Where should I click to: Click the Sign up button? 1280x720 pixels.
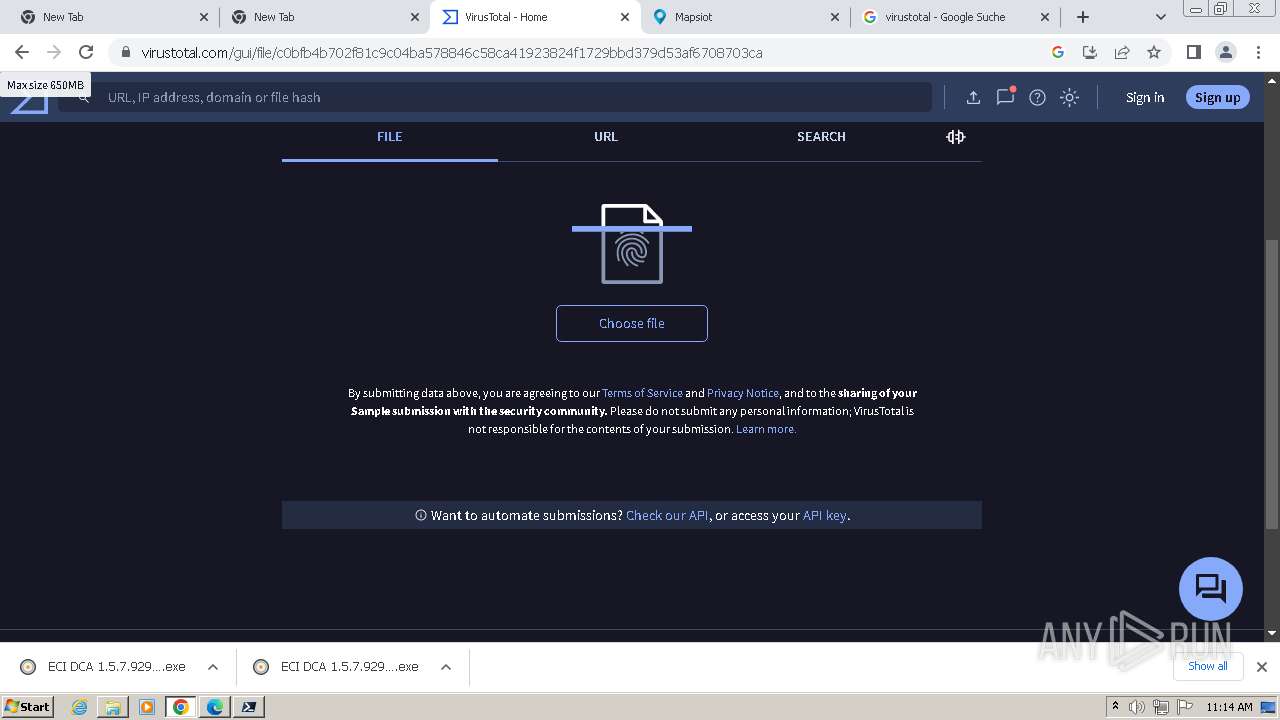click(1217, 97)
